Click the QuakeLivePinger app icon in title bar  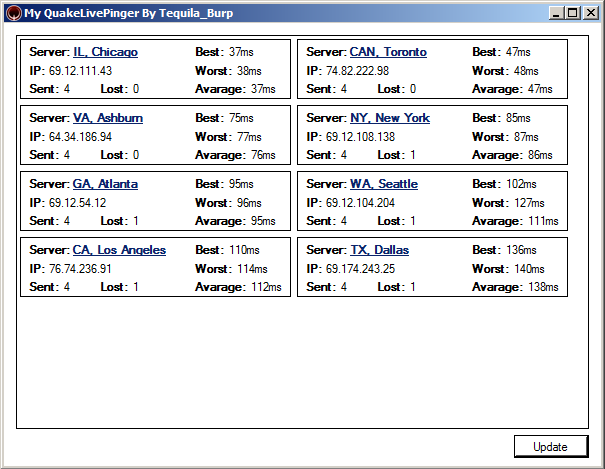point(13,13)
